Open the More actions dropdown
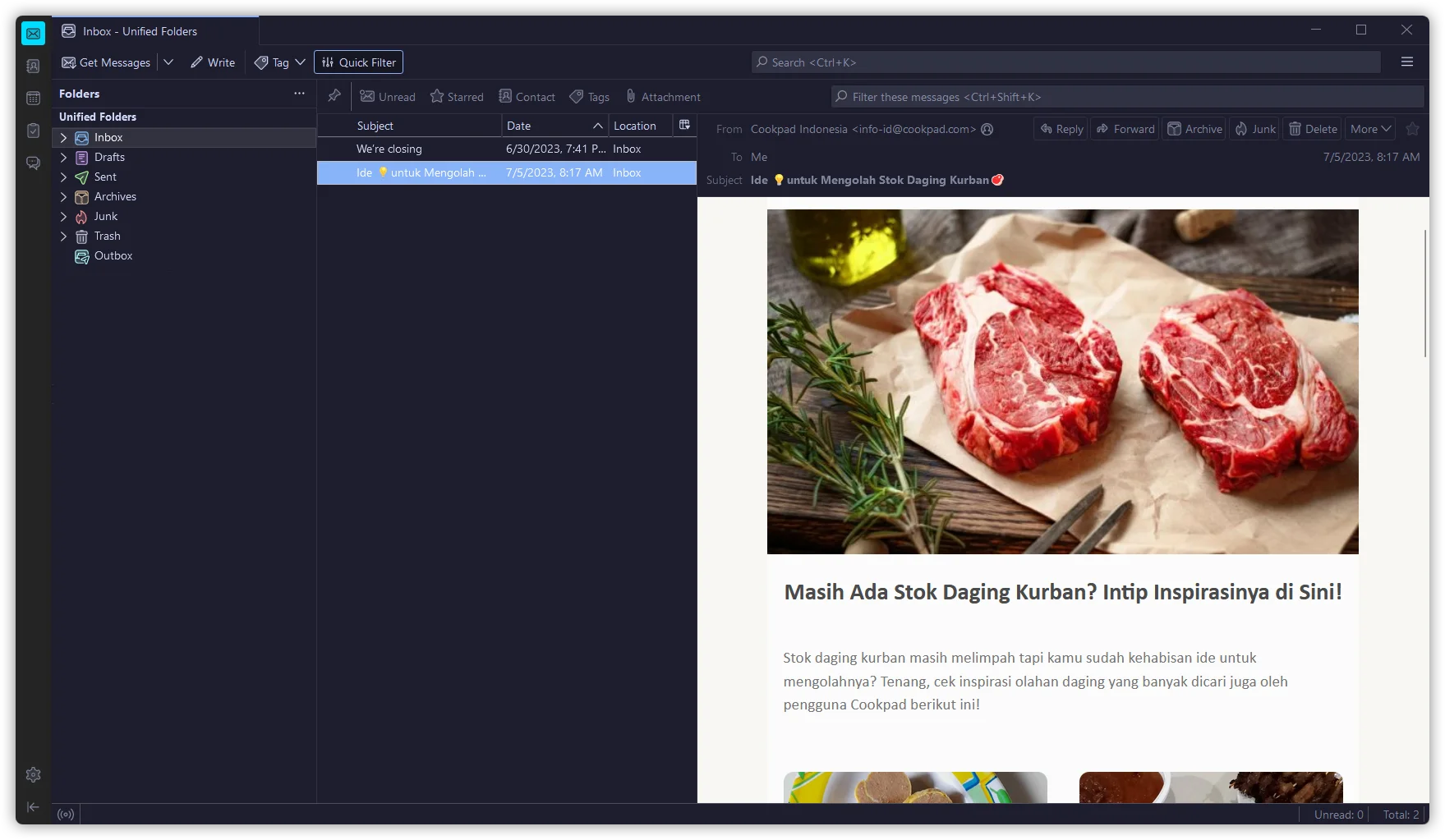This screenshot has width=1445, height=840. click(1370, 129)
